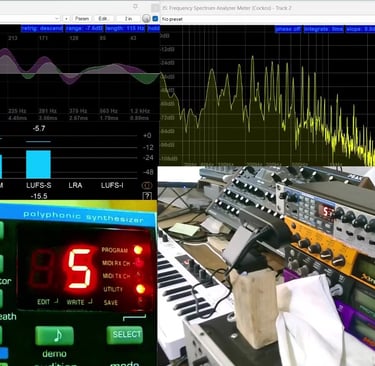The image size is (375, 366).
Task: Click the UTILITY indicator LED on the synth
Action: 140,289
